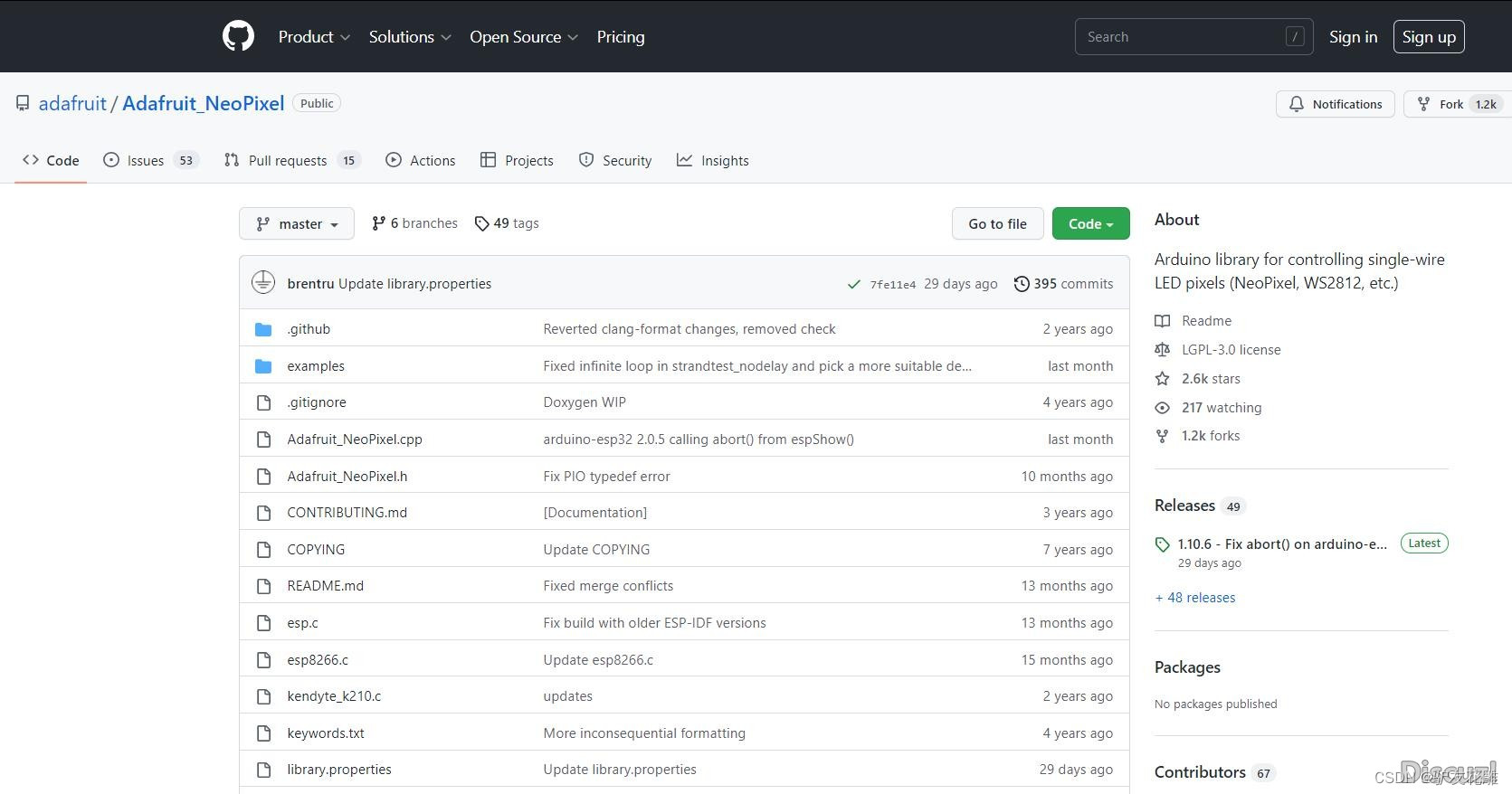Open commit 'Update esp8266.c'
This screenshot has width=1512, height=794.
(598, 660)
